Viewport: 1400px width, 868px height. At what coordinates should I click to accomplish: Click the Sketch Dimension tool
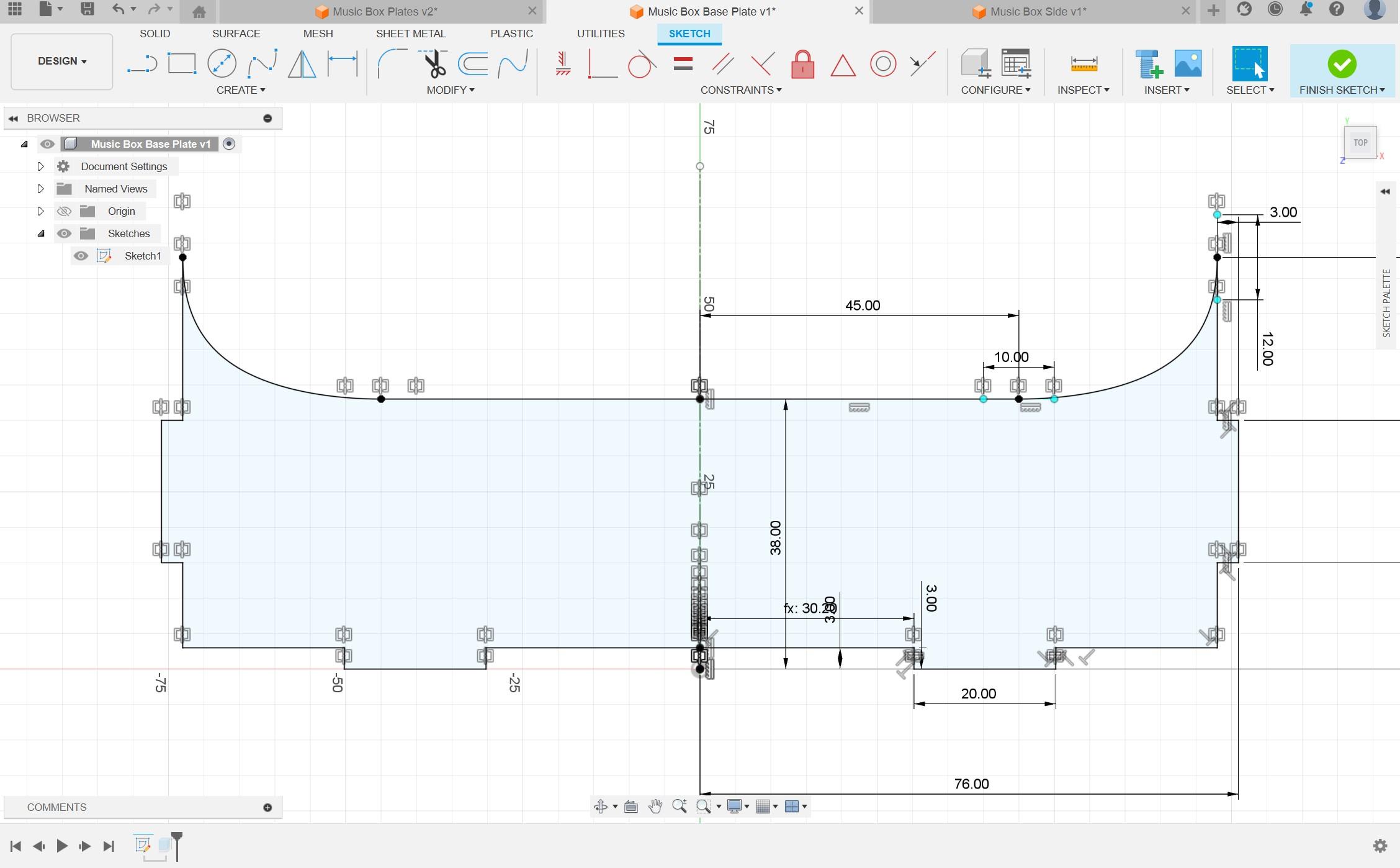pyautogui.click(x=343, y=64)
